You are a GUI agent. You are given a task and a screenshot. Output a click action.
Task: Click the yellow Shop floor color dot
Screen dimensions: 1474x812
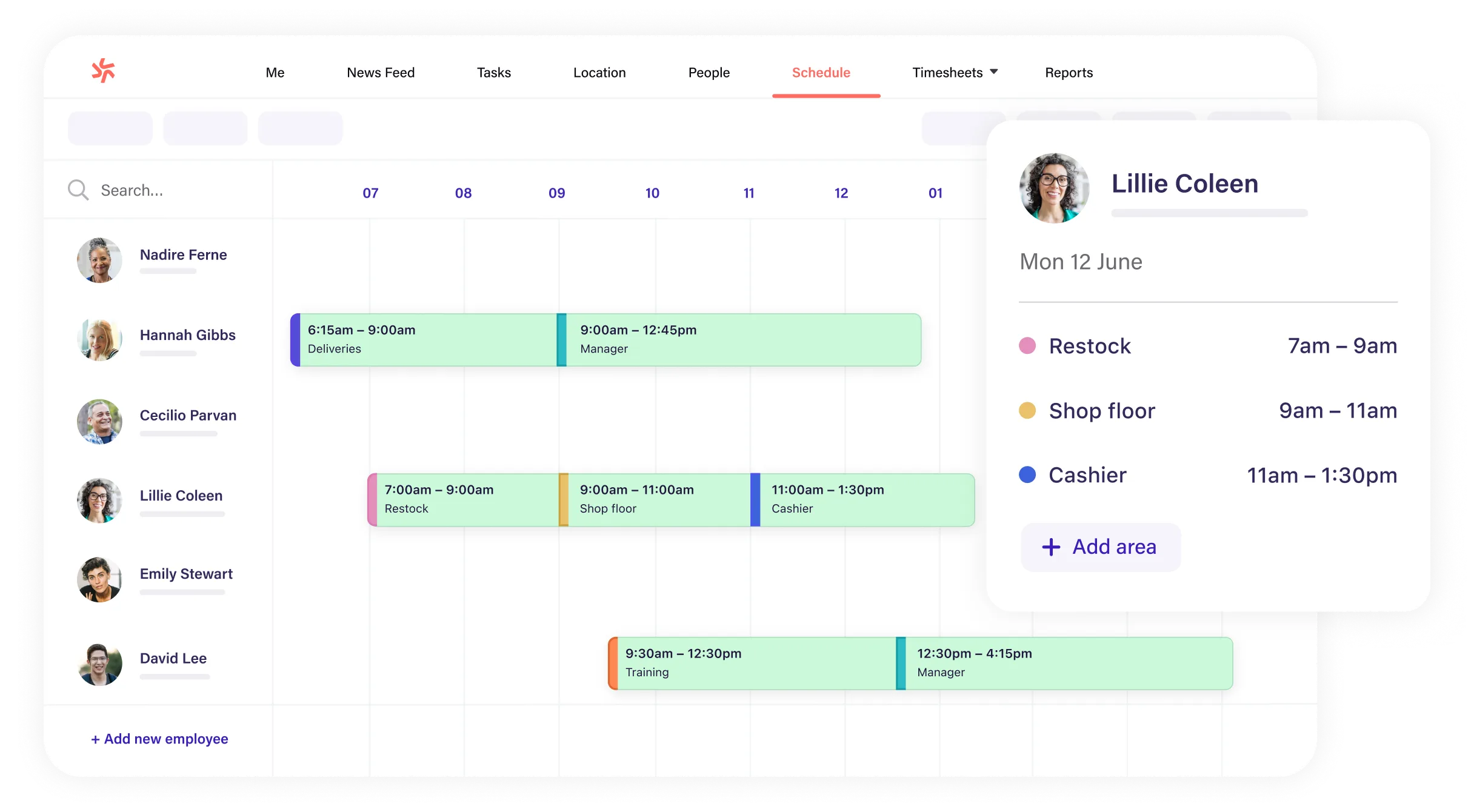click(x=1027, y=410)
